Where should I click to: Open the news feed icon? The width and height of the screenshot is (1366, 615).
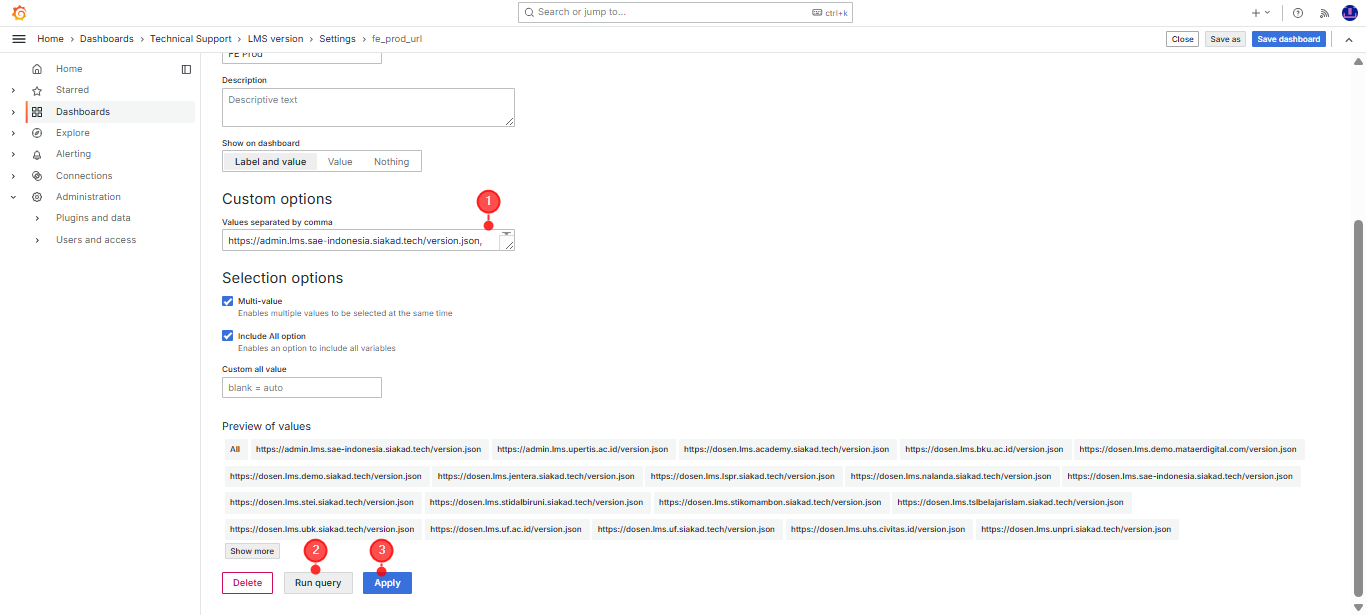(1324, 13)
